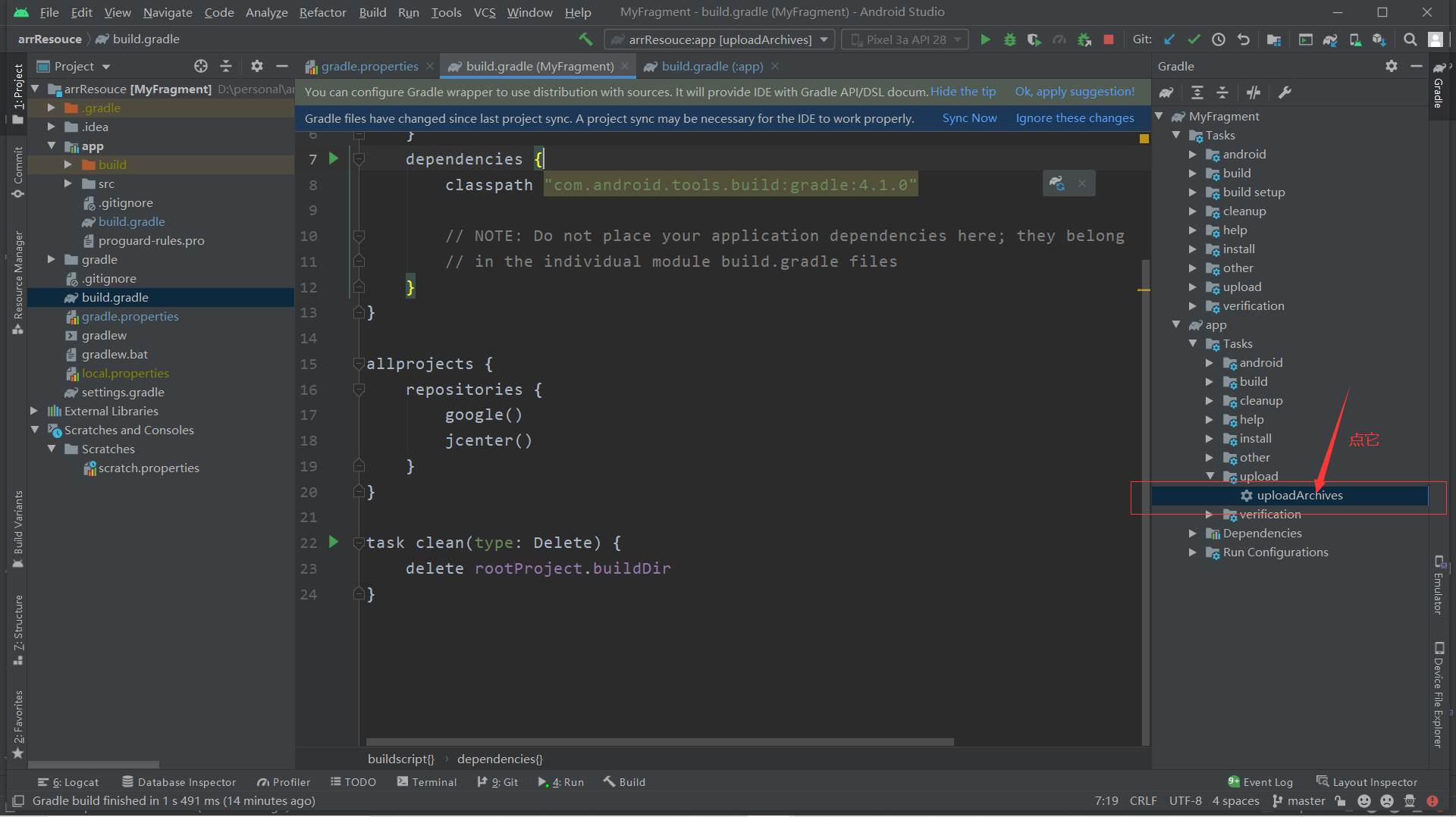Click the Make Project hammer icon
The width and height of the screenshot is (1456, 817).
[585, 39]
